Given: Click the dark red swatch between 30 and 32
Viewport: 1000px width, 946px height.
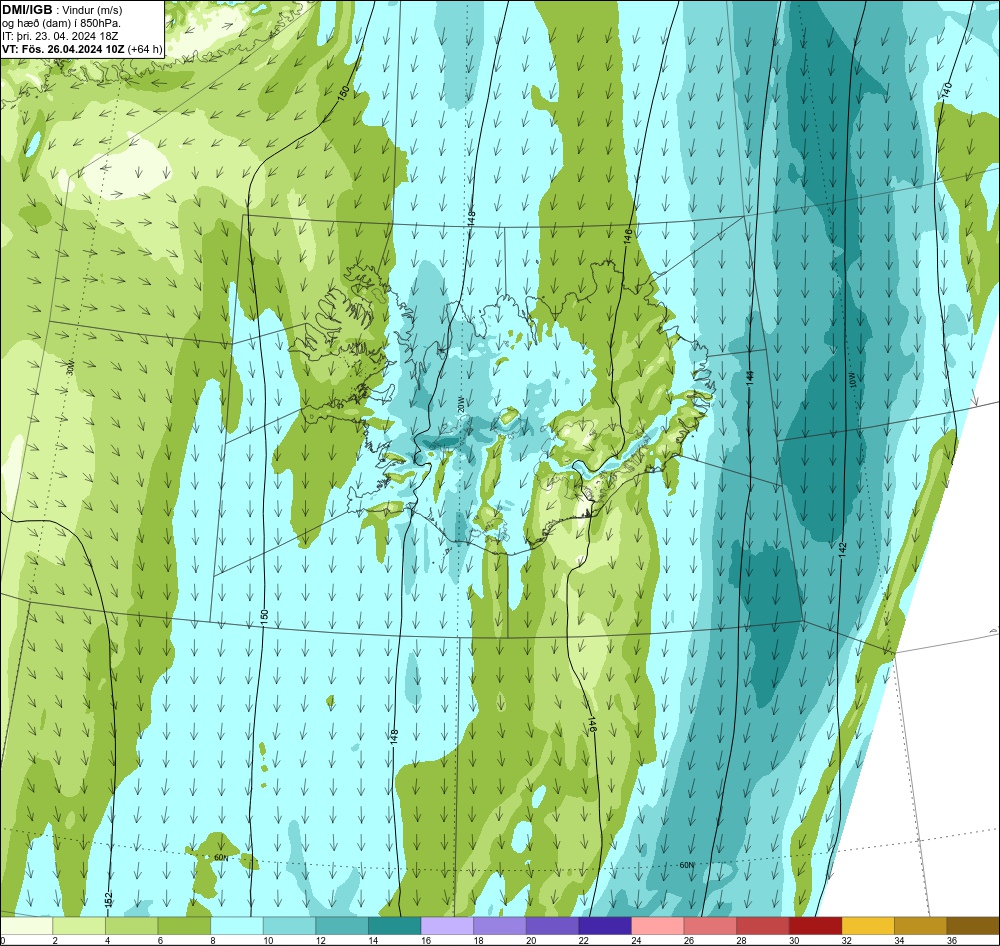Looking at the screenshot, I should [x=816, y=926].
